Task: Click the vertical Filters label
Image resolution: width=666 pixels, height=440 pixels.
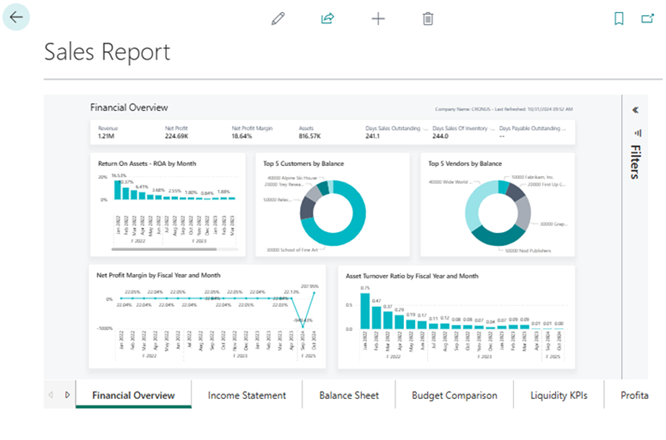Action: (635, 162)
